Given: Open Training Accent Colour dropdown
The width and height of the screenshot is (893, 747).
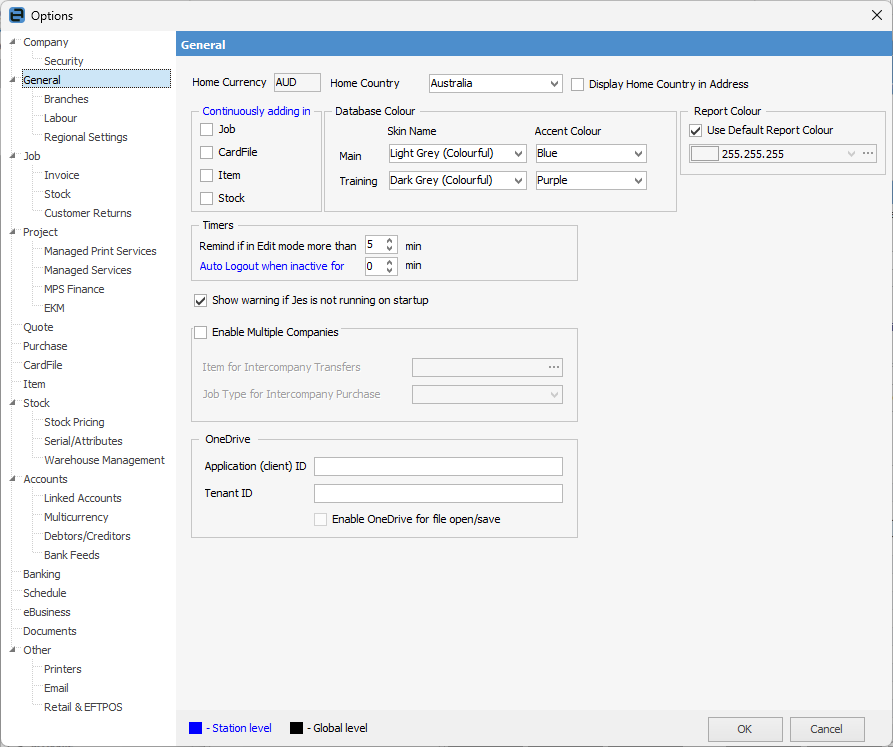Looking at the screenshot, I should click(638, 181).
